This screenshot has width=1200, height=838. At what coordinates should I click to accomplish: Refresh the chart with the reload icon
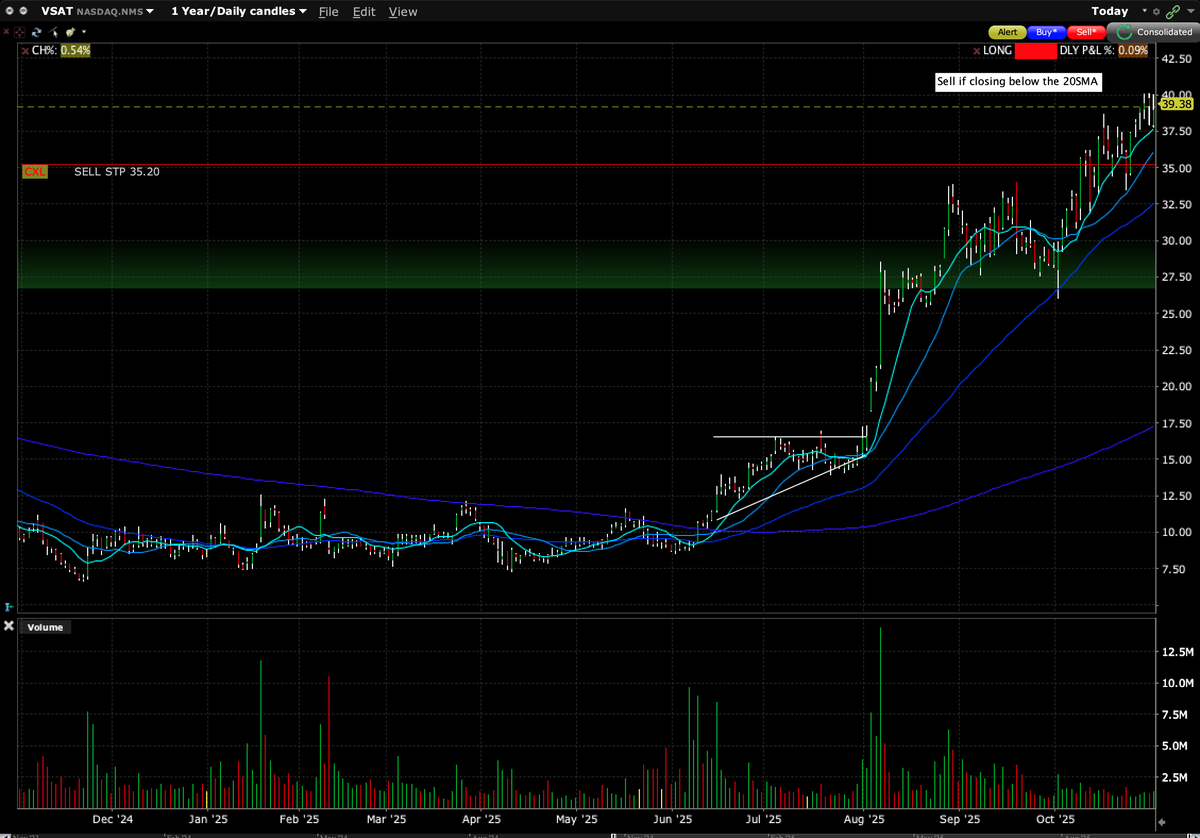[36, 32]
